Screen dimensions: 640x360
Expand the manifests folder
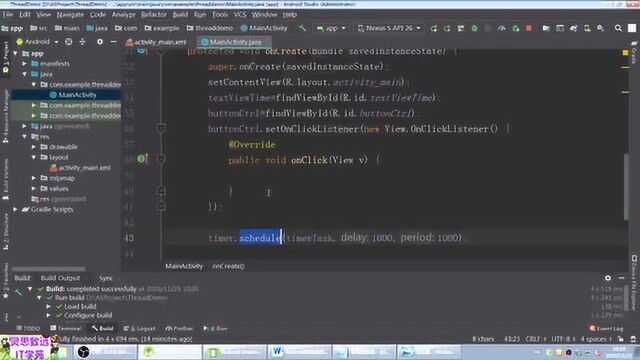[25, 64]
